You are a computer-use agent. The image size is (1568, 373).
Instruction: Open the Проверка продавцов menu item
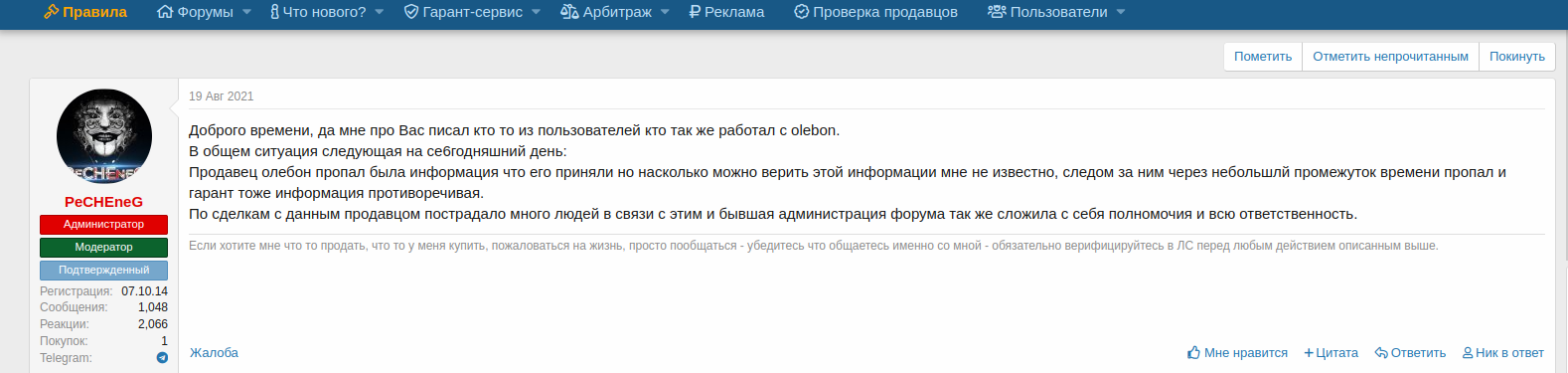pos(875,12)
